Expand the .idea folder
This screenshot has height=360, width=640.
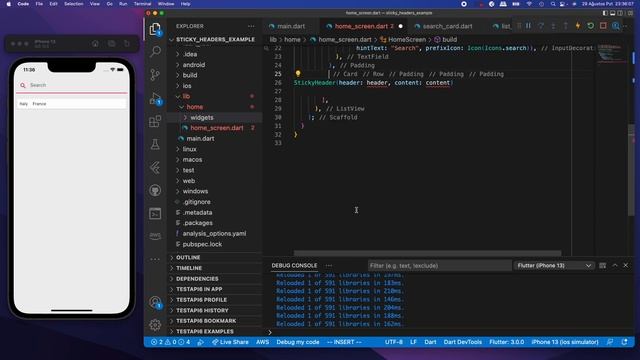[x=216, y=54]
